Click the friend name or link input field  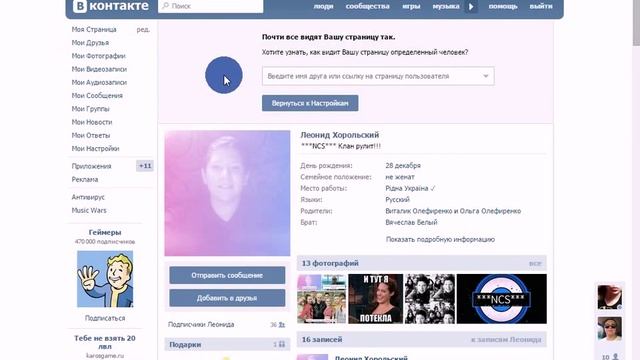pyautogui.click(x=378, y=76)
